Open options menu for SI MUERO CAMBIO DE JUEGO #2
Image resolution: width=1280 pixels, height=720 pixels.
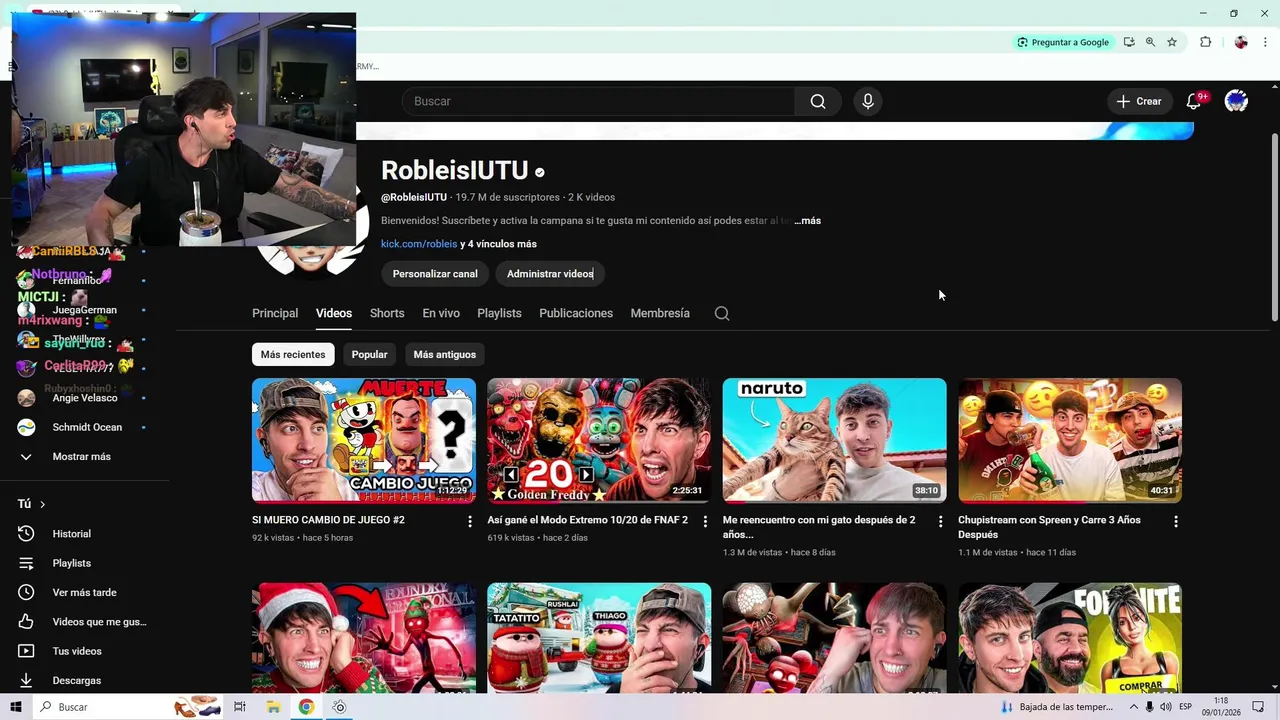pos(470,521)
